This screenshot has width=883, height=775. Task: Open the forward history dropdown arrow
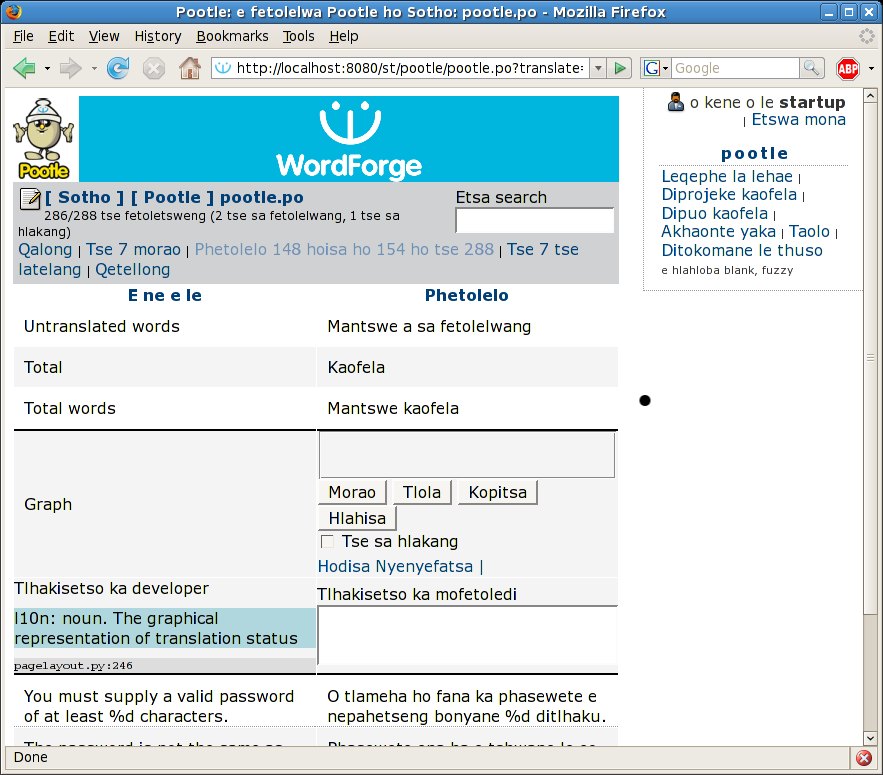click(x=94, y=69)
